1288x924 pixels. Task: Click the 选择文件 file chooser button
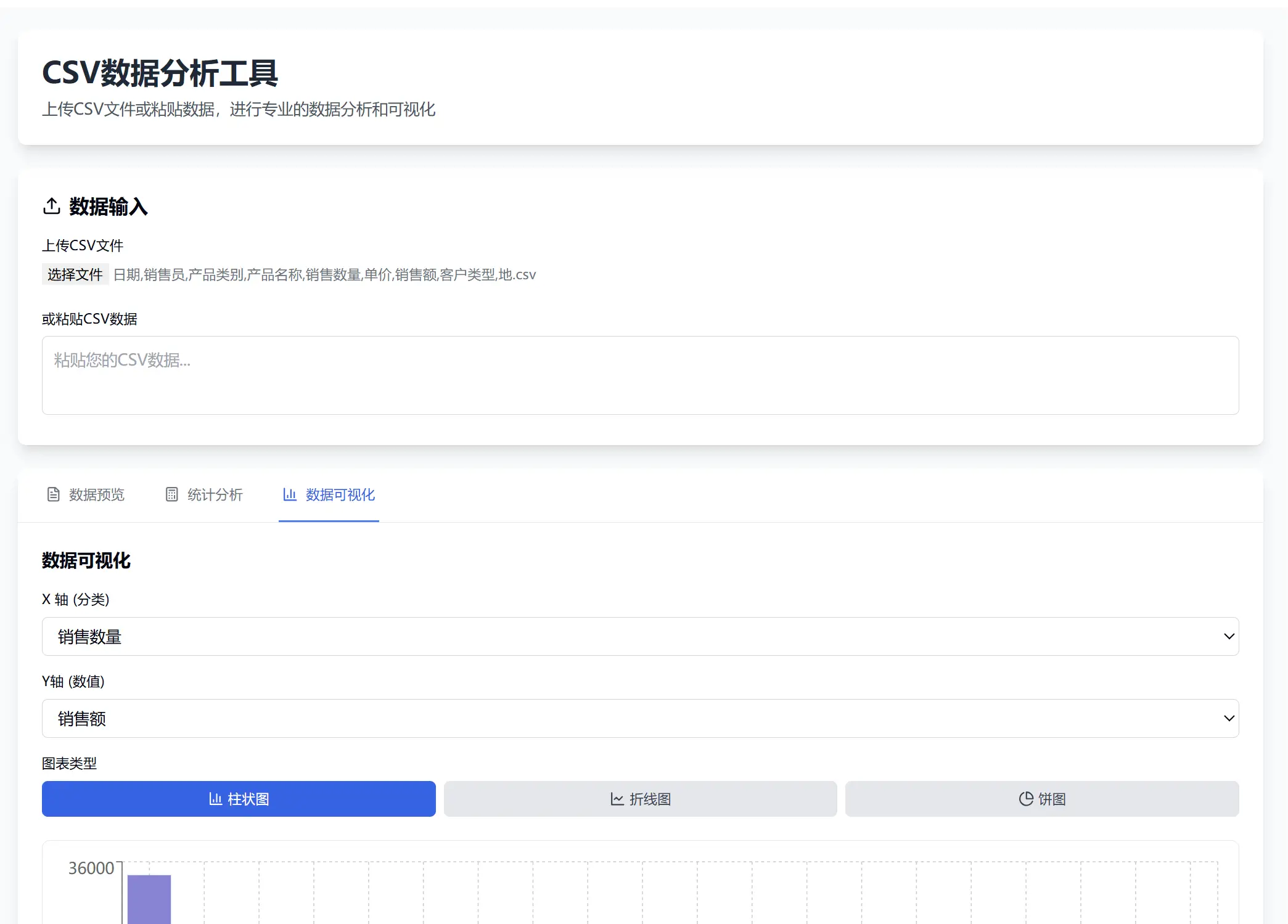pos(75,274)
